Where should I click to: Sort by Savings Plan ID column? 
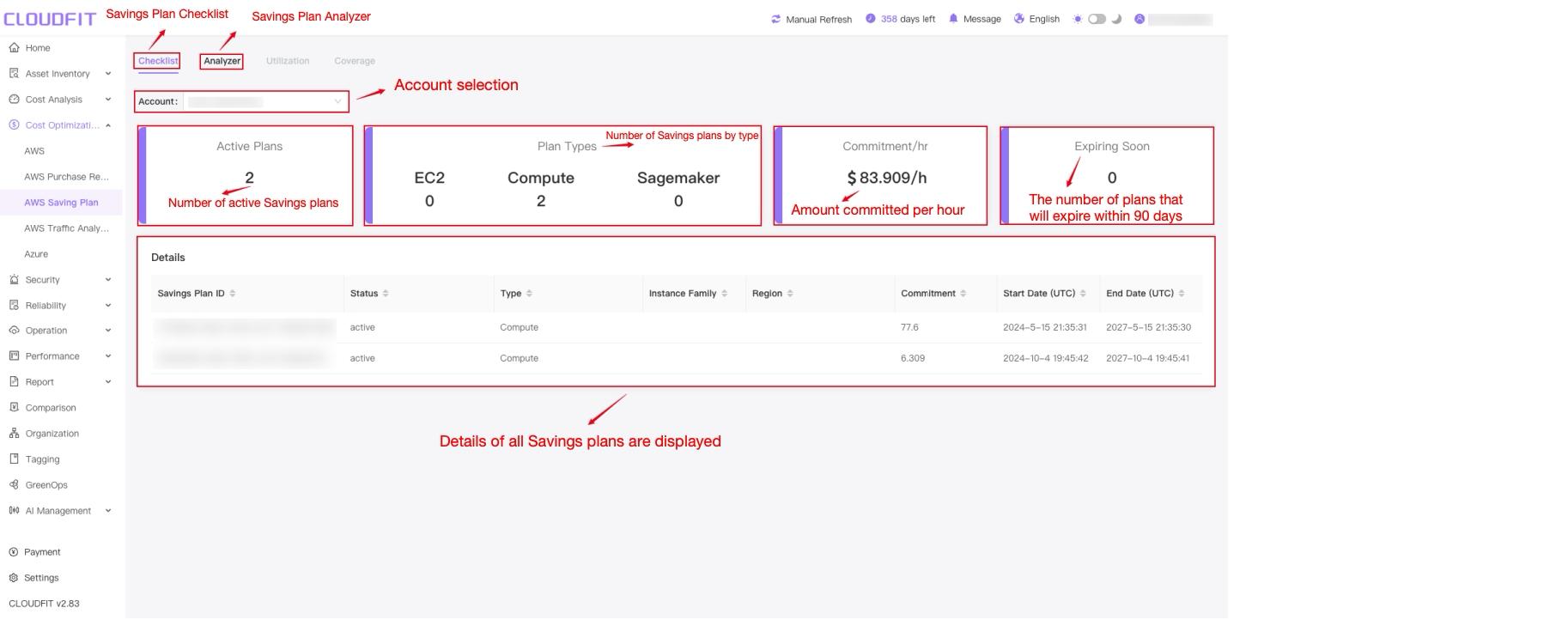233,294
